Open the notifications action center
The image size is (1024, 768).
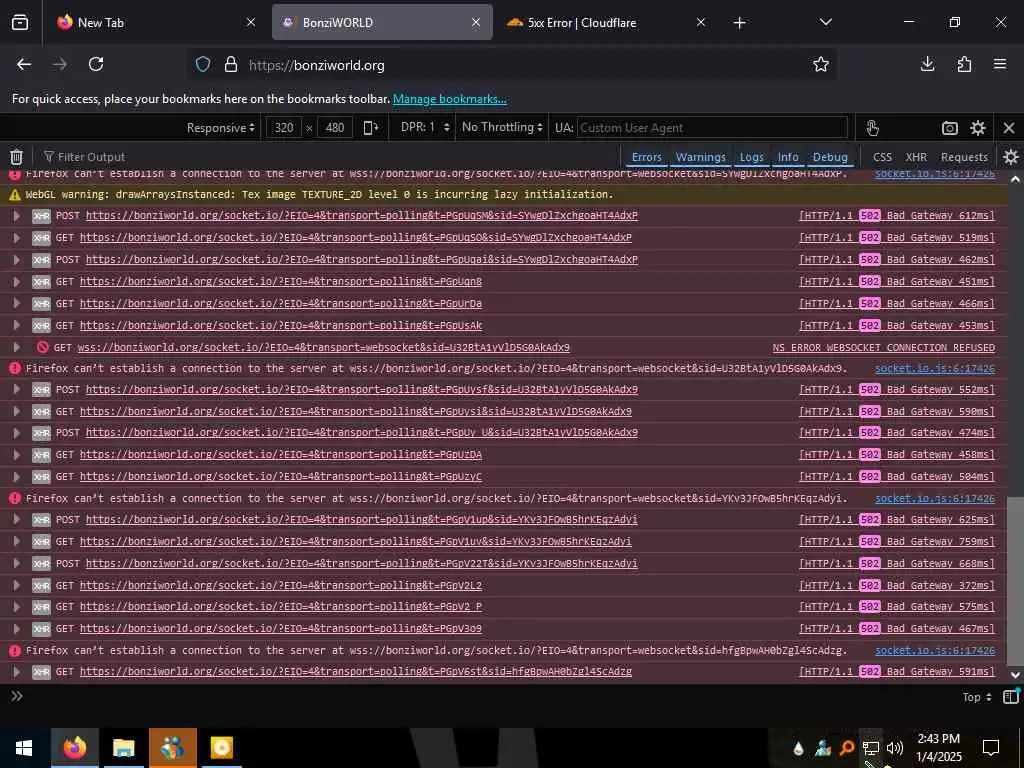tap(991, 748)
